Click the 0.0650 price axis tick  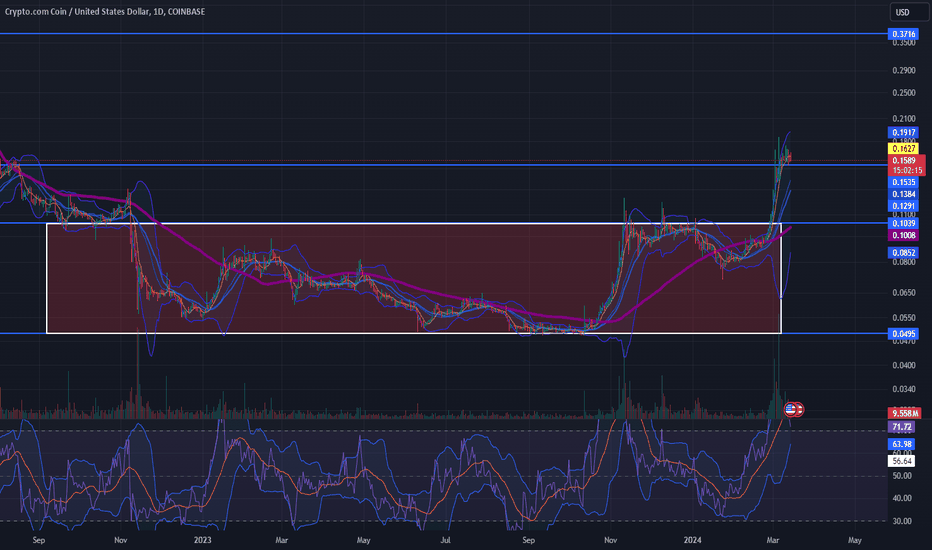[903, 293]
